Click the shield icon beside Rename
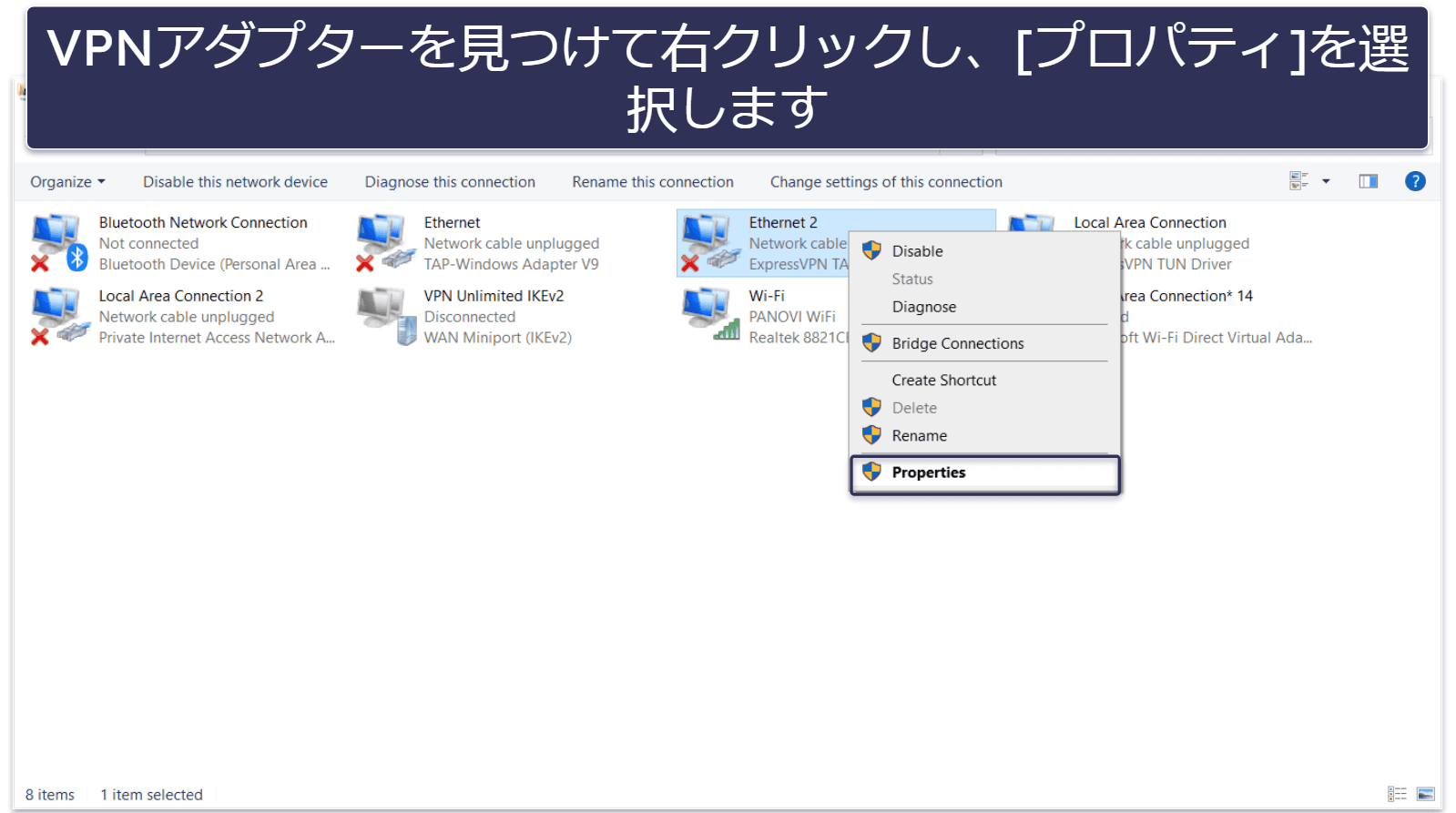Screen dimensions: 1456x813 [871, 434]
